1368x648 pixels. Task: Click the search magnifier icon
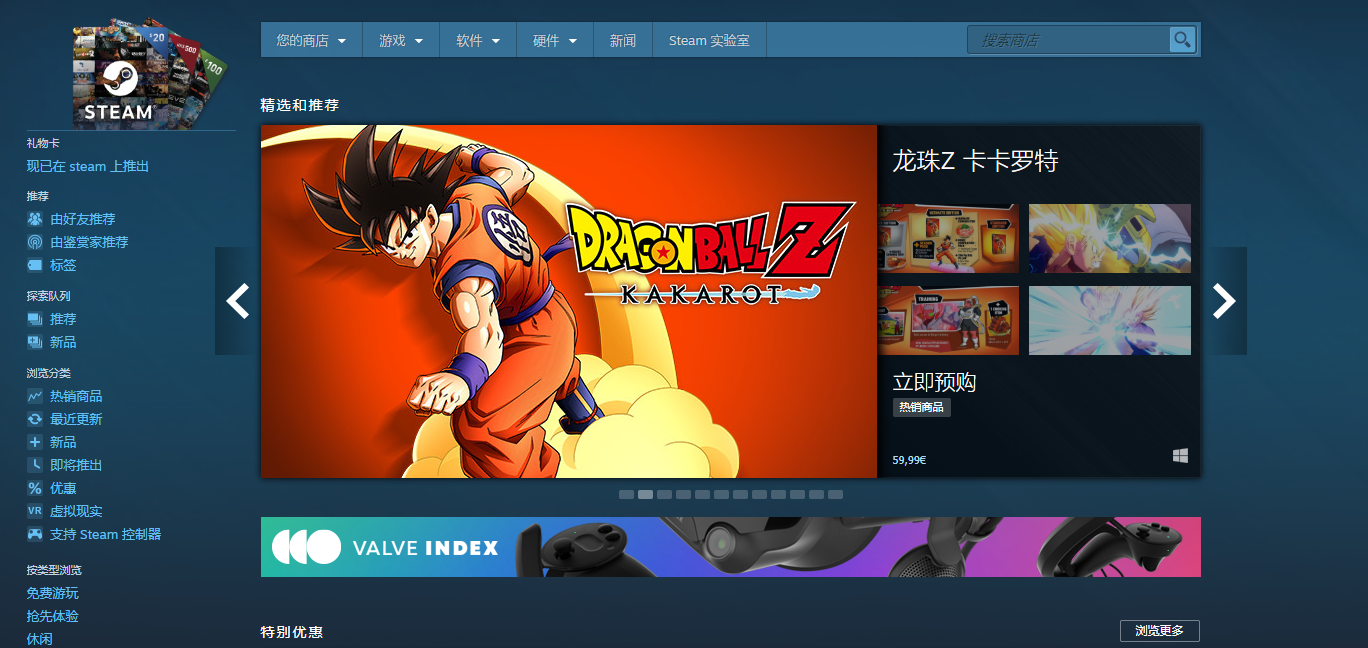point(1182,40)
